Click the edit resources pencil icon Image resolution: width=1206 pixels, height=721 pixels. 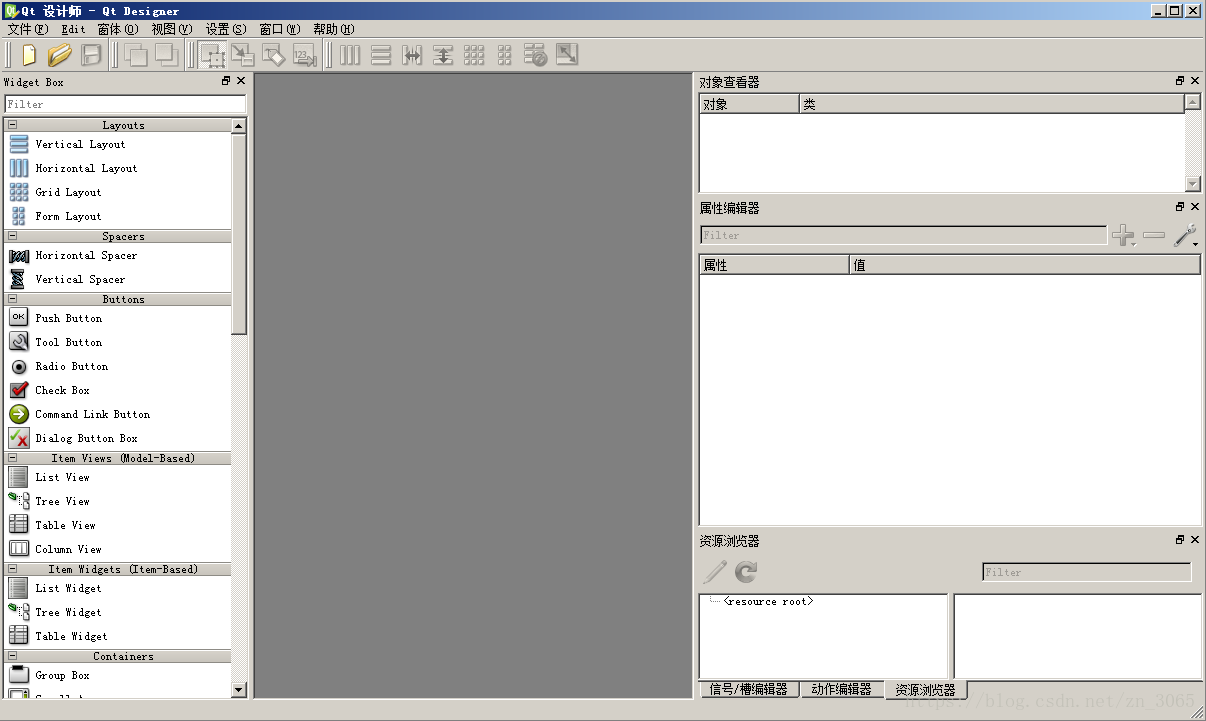(715, 572)
